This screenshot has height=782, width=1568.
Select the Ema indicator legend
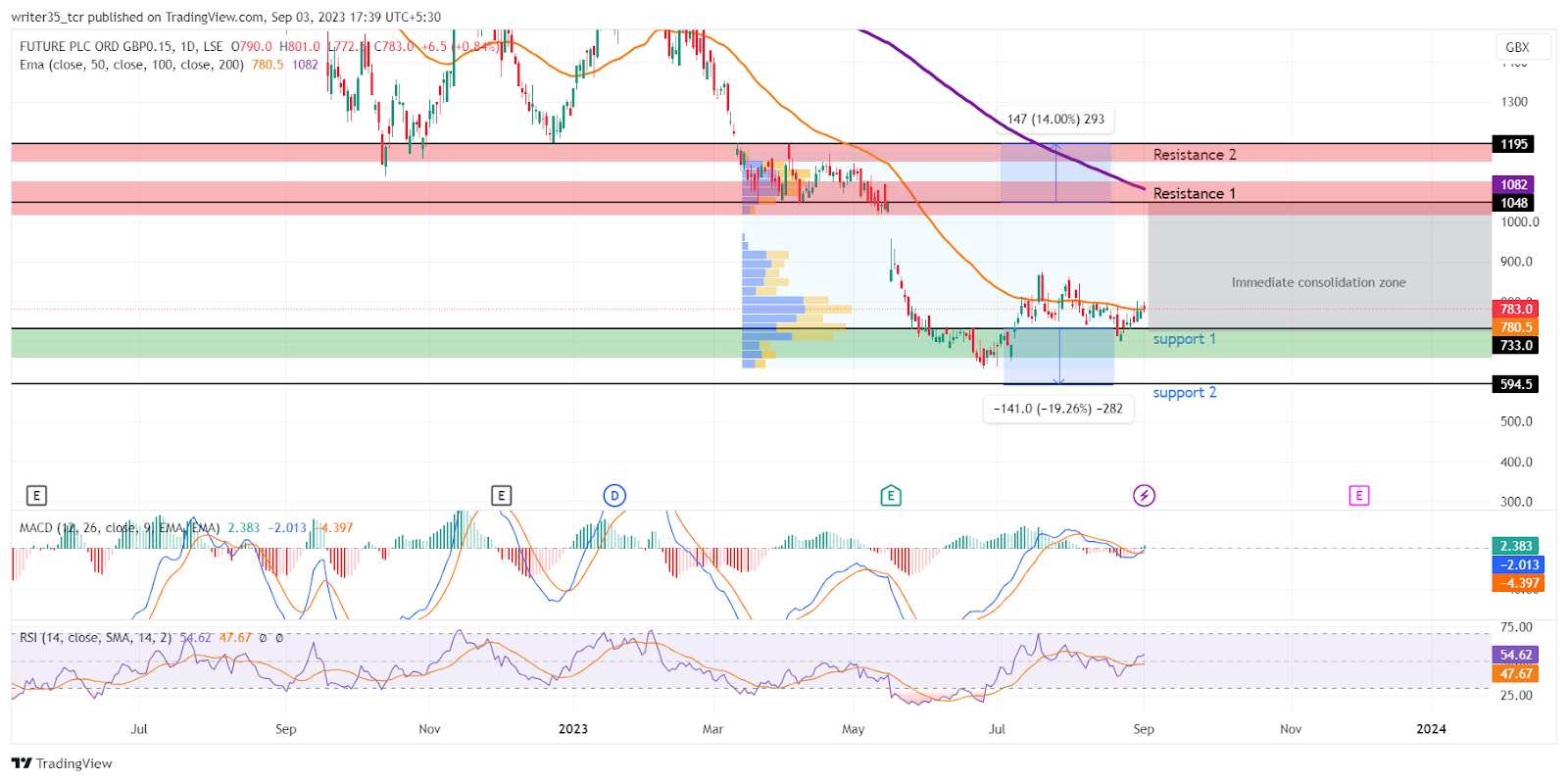pyautogui.click(x=131, y=65)
